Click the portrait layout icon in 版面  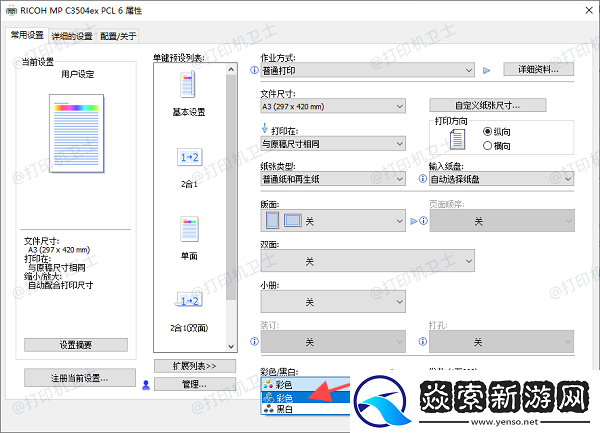pos(272,220)
